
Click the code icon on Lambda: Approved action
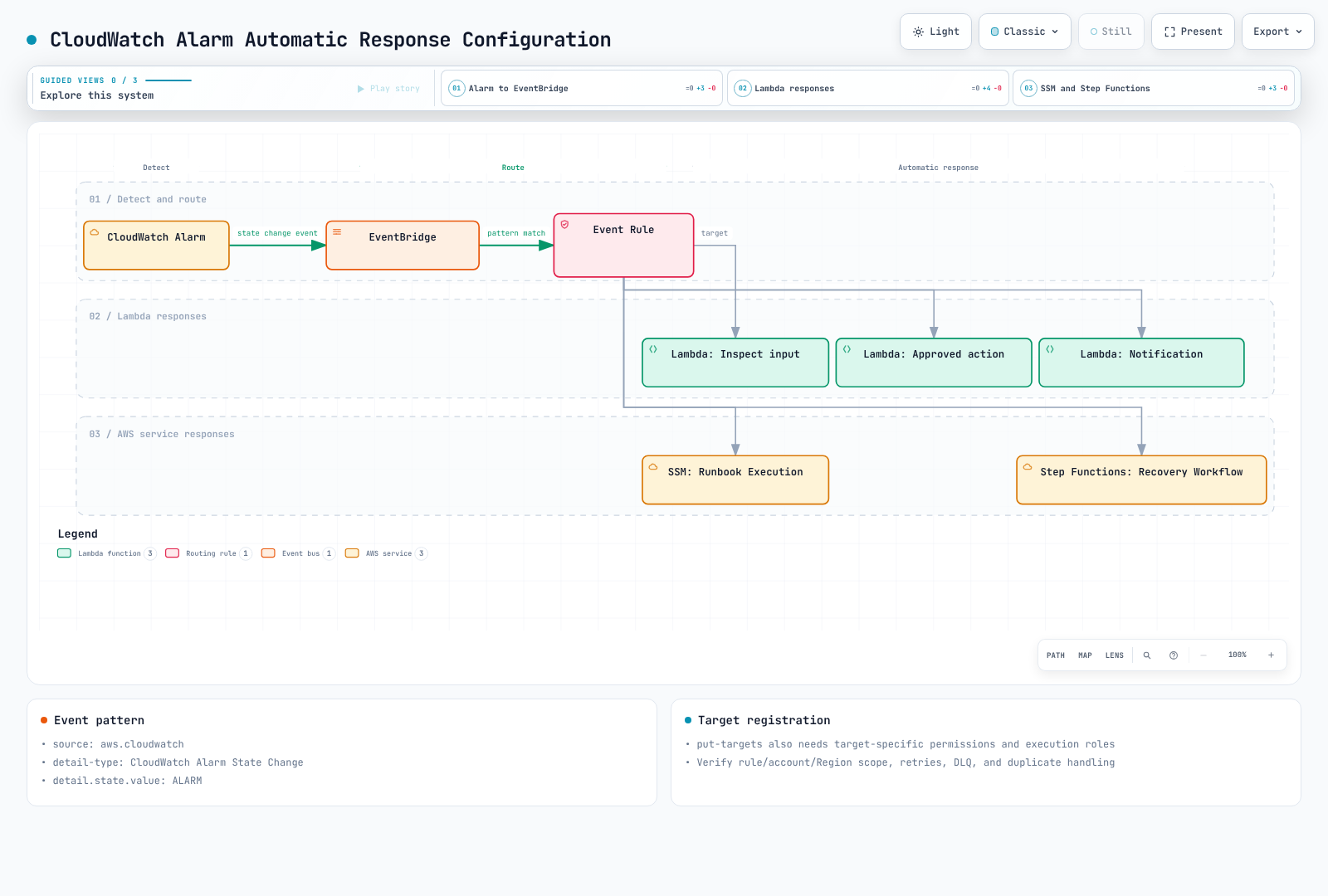coord(847,349)
